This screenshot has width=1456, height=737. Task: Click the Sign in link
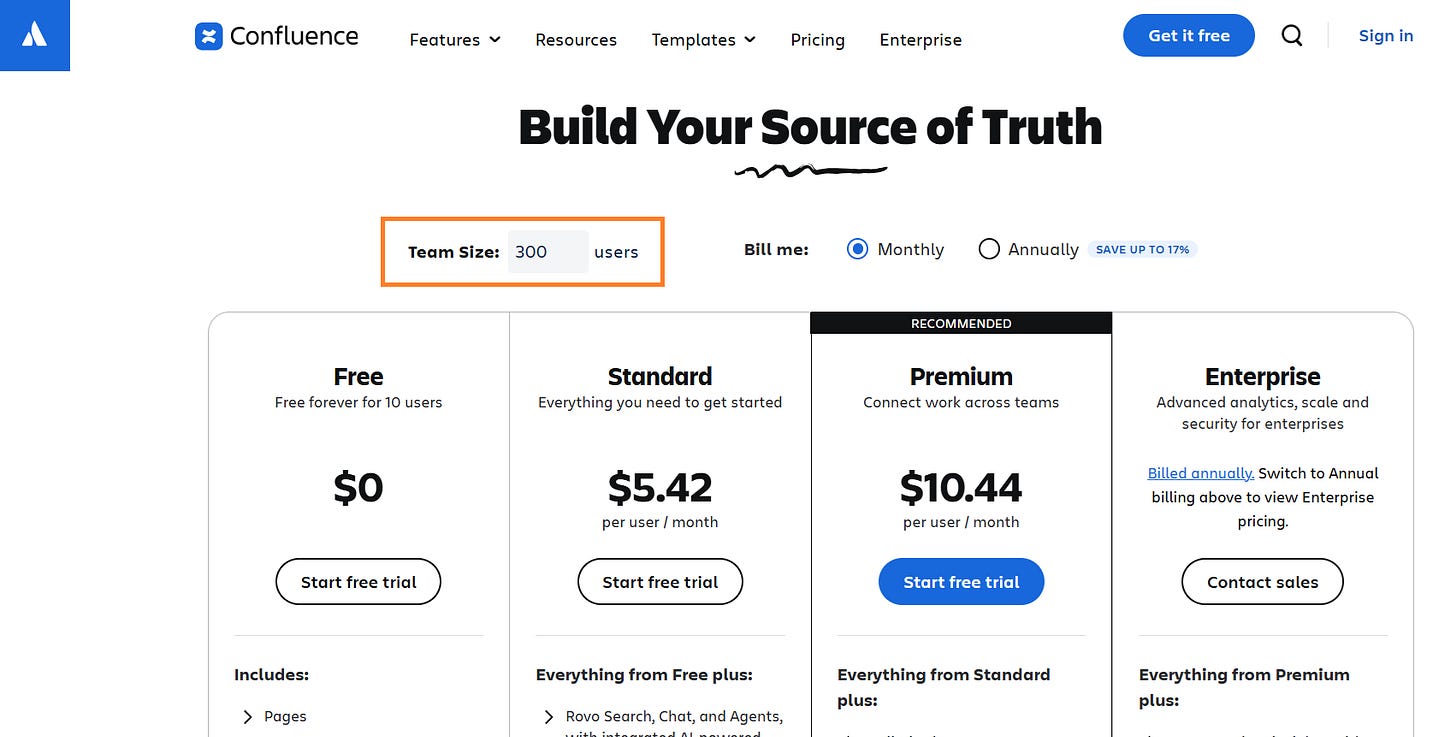(x=1385, y=36)
